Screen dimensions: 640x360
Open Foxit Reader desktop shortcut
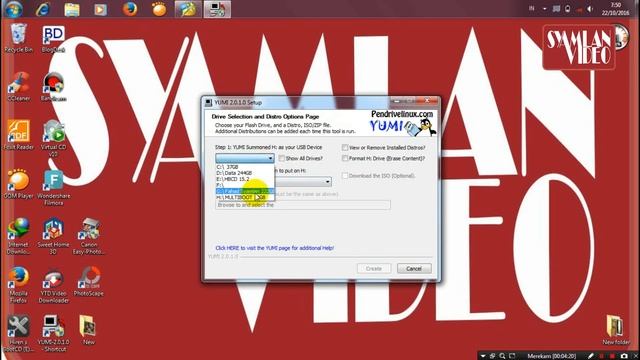[18, 135]
